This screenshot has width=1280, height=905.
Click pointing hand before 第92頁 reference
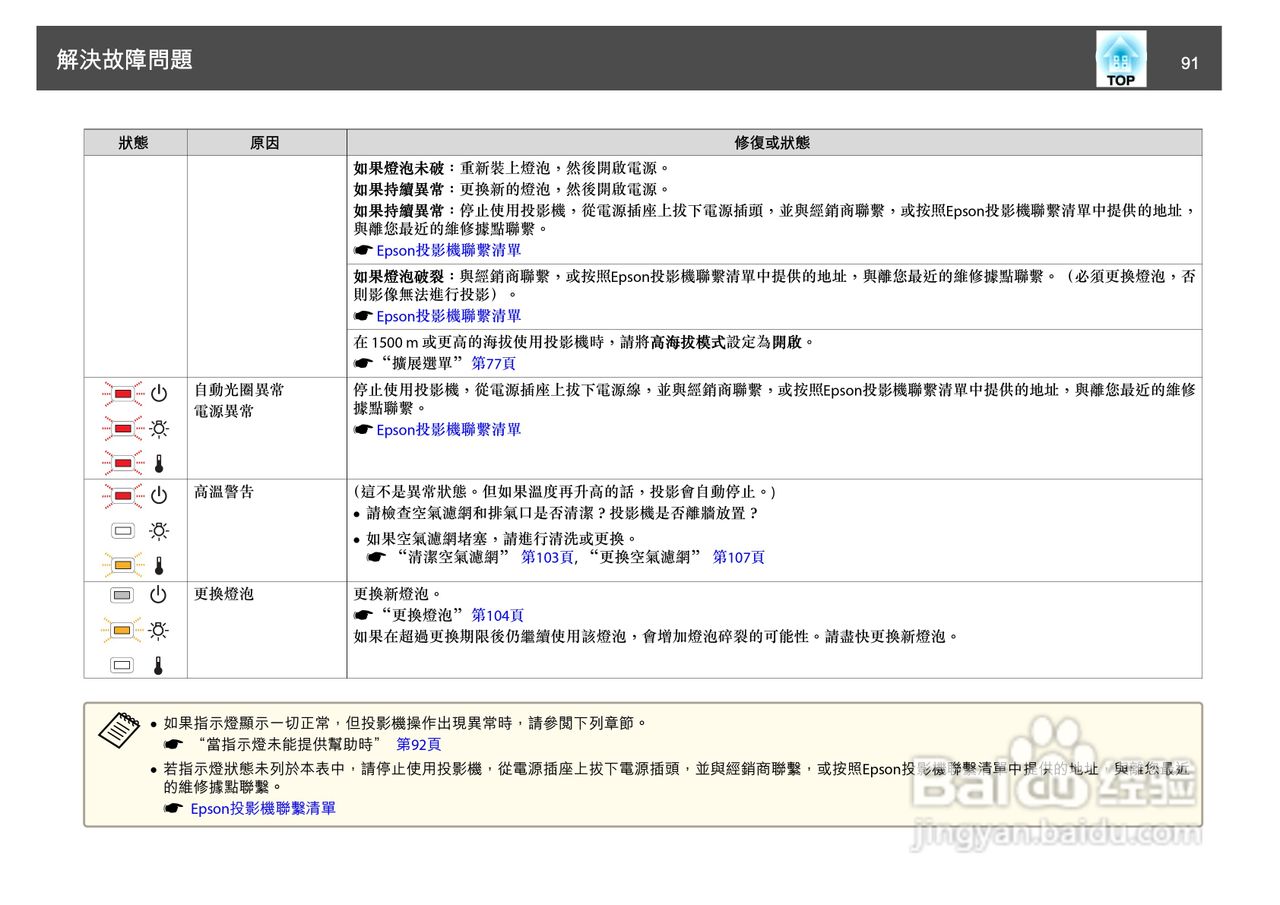tap(174, 745)
